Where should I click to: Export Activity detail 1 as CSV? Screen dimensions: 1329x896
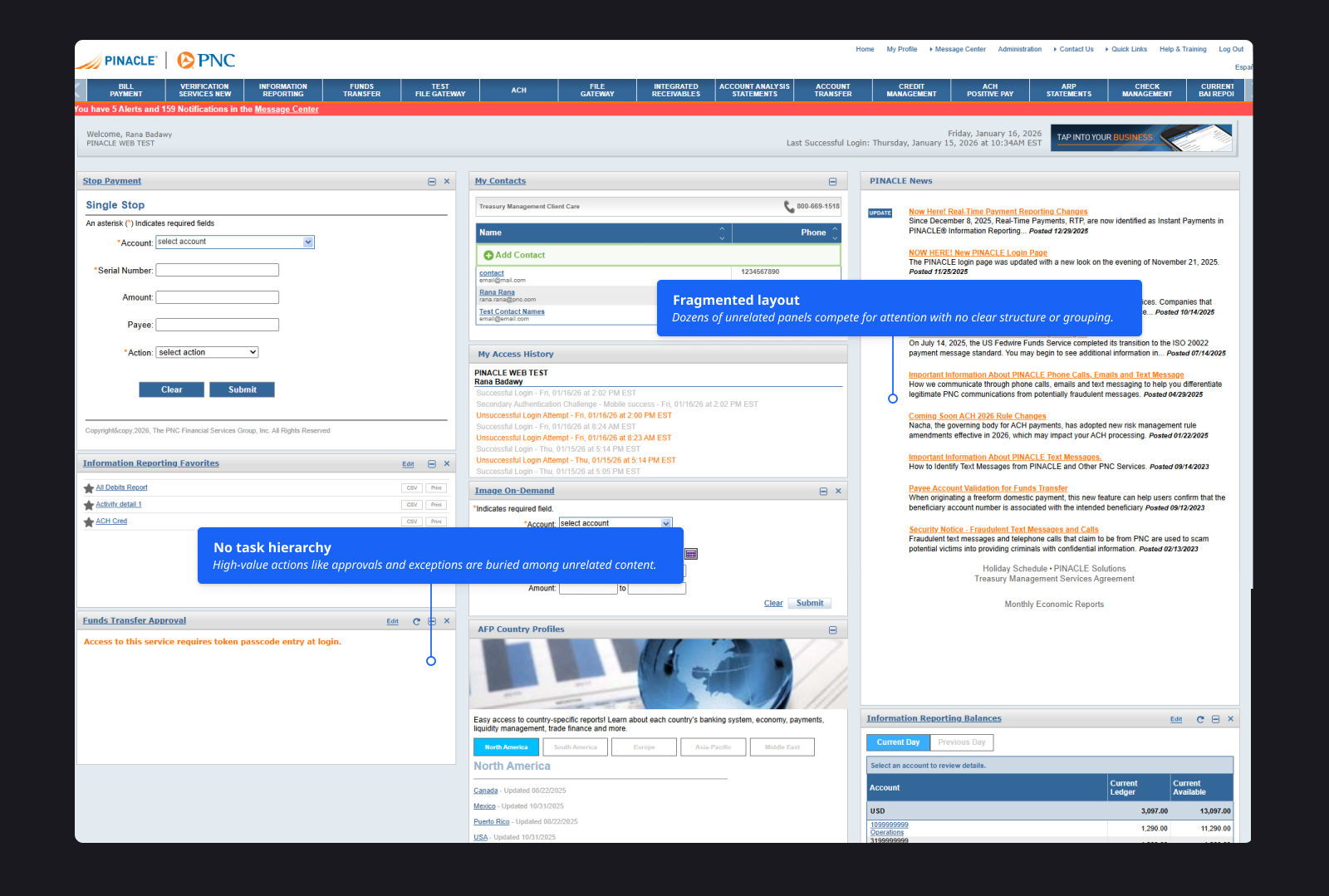[x=412, y=504]
